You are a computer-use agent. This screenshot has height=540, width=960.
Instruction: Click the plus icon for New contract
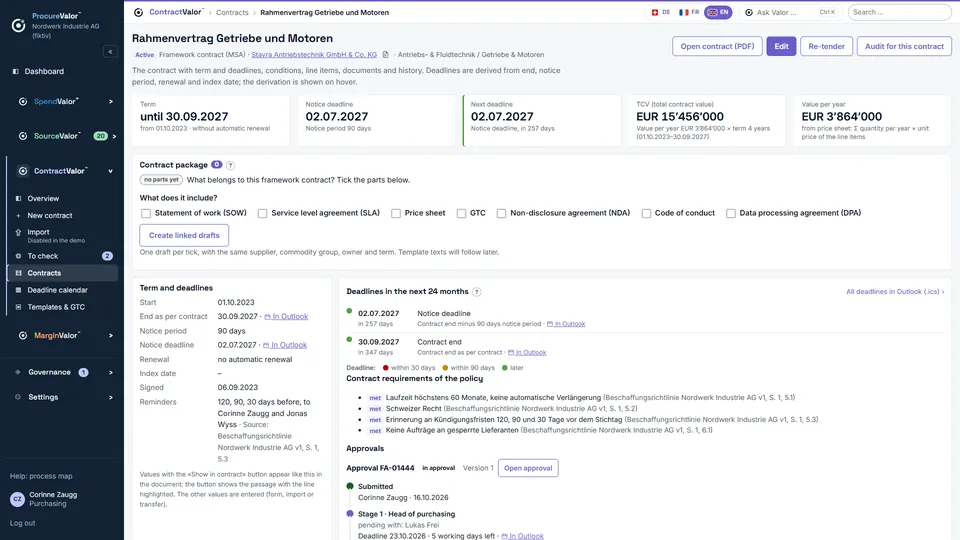tap(18, 216)
